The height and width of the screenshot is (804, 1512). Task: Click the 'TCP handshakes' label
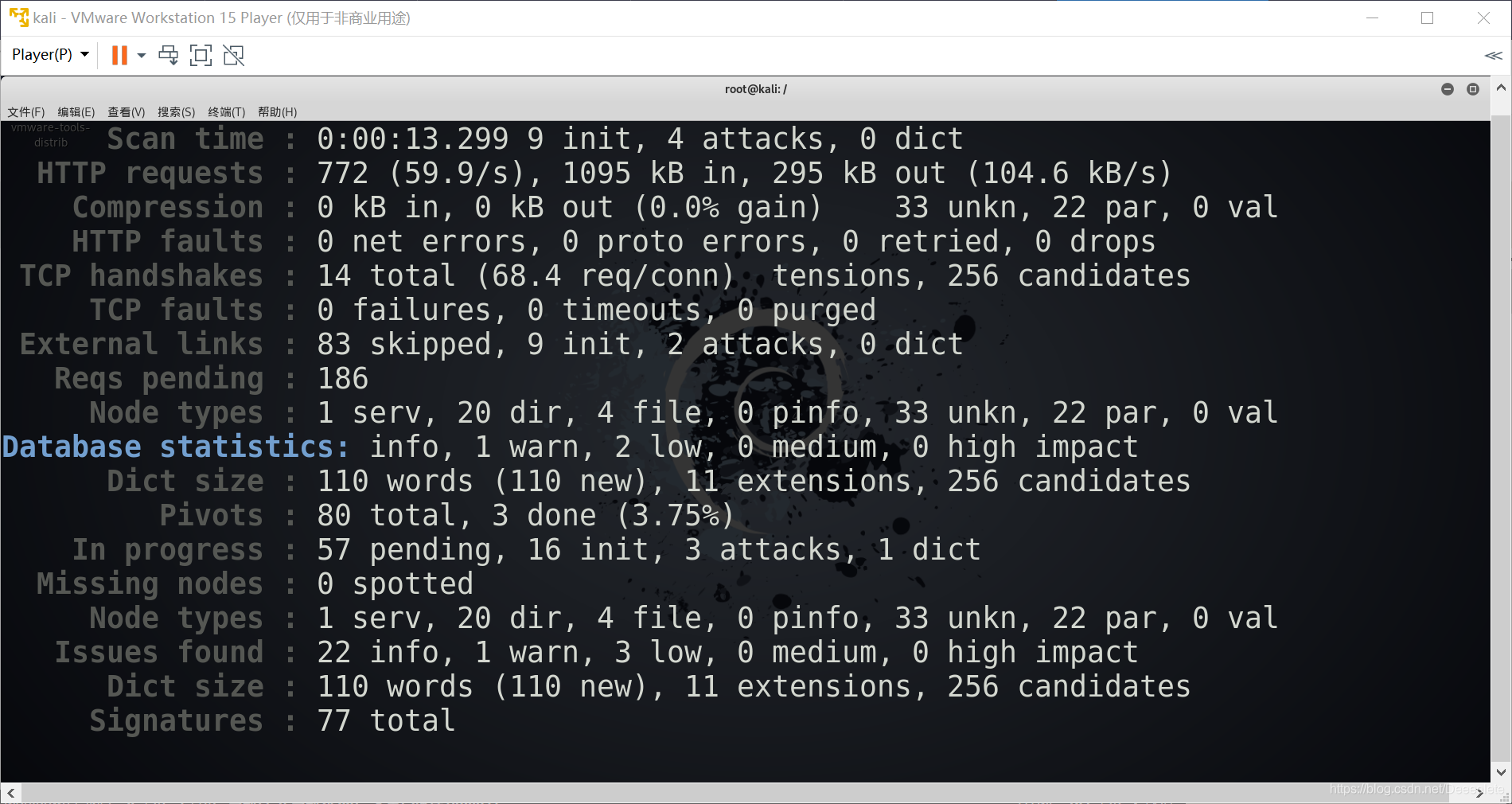142,275
